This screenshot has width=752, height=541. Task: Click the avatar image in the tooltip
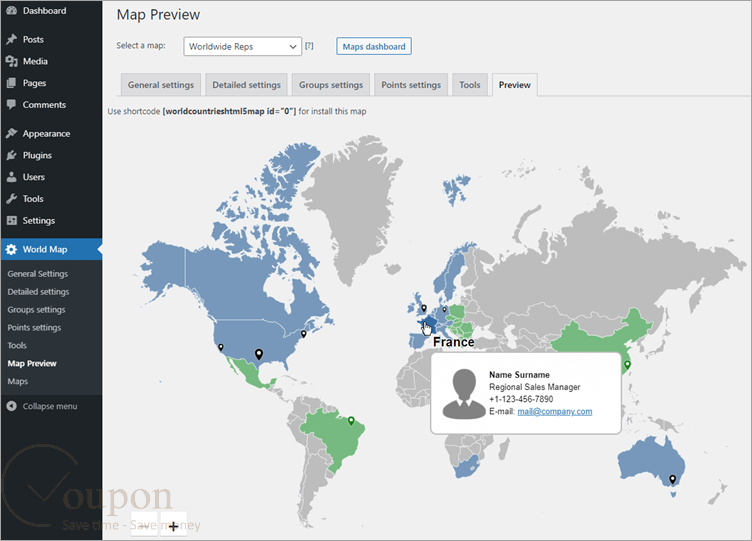(x=464, y=394)
